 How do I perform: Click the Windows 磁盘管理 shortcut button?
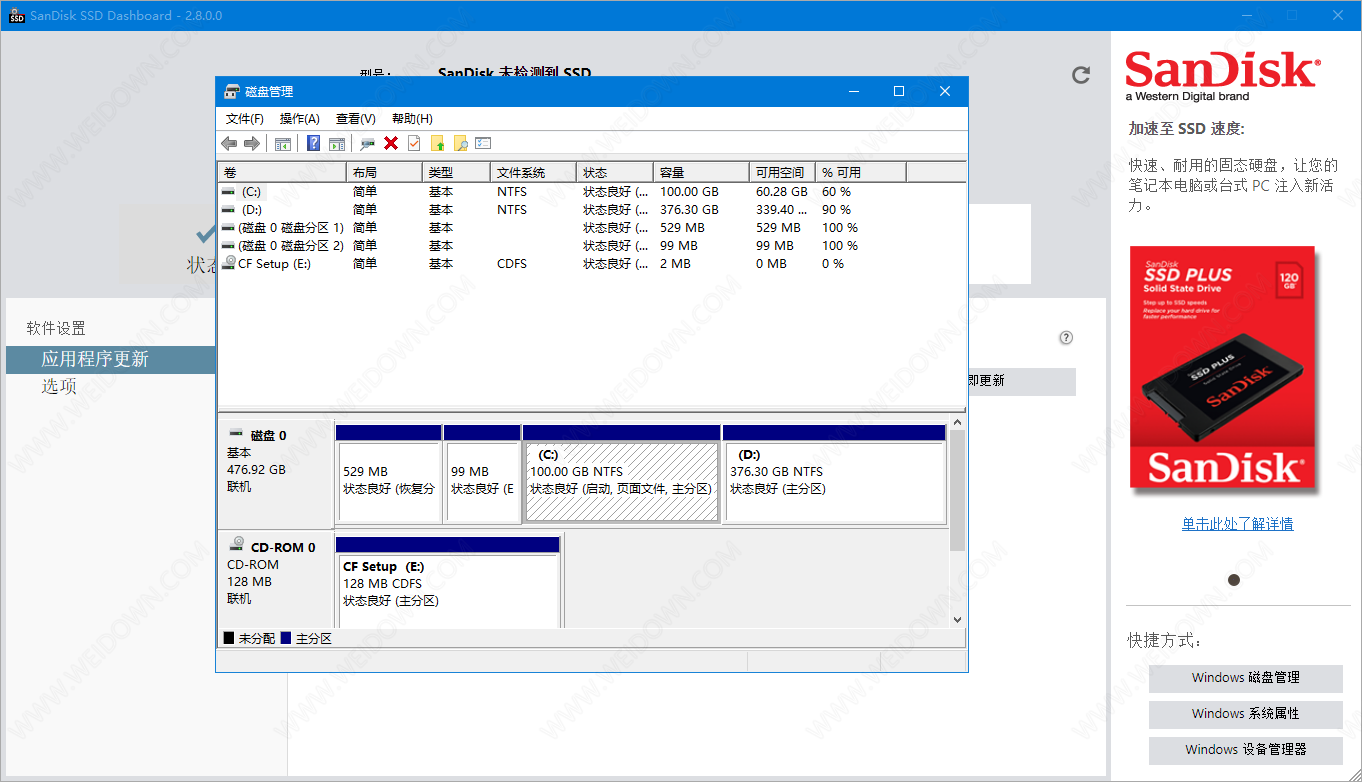click(1245, 678)
